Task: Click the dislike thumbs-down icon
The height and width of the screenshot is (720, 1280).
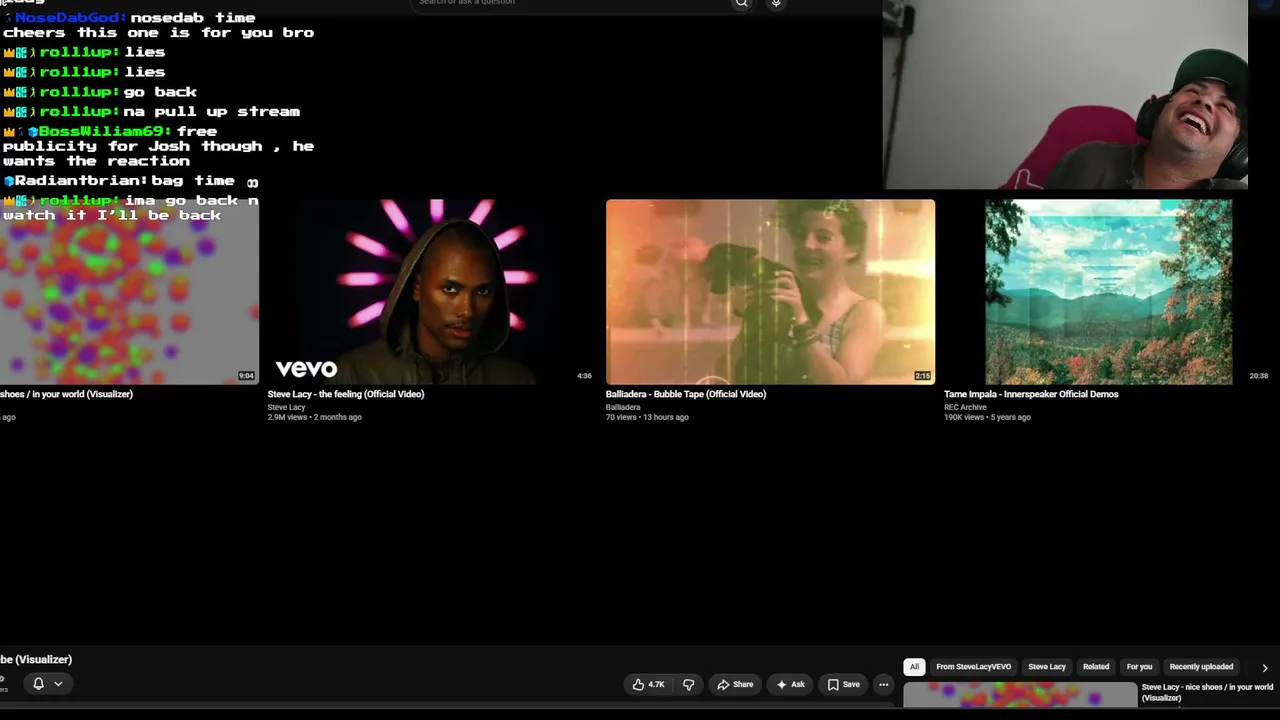Action: [688, 684]
